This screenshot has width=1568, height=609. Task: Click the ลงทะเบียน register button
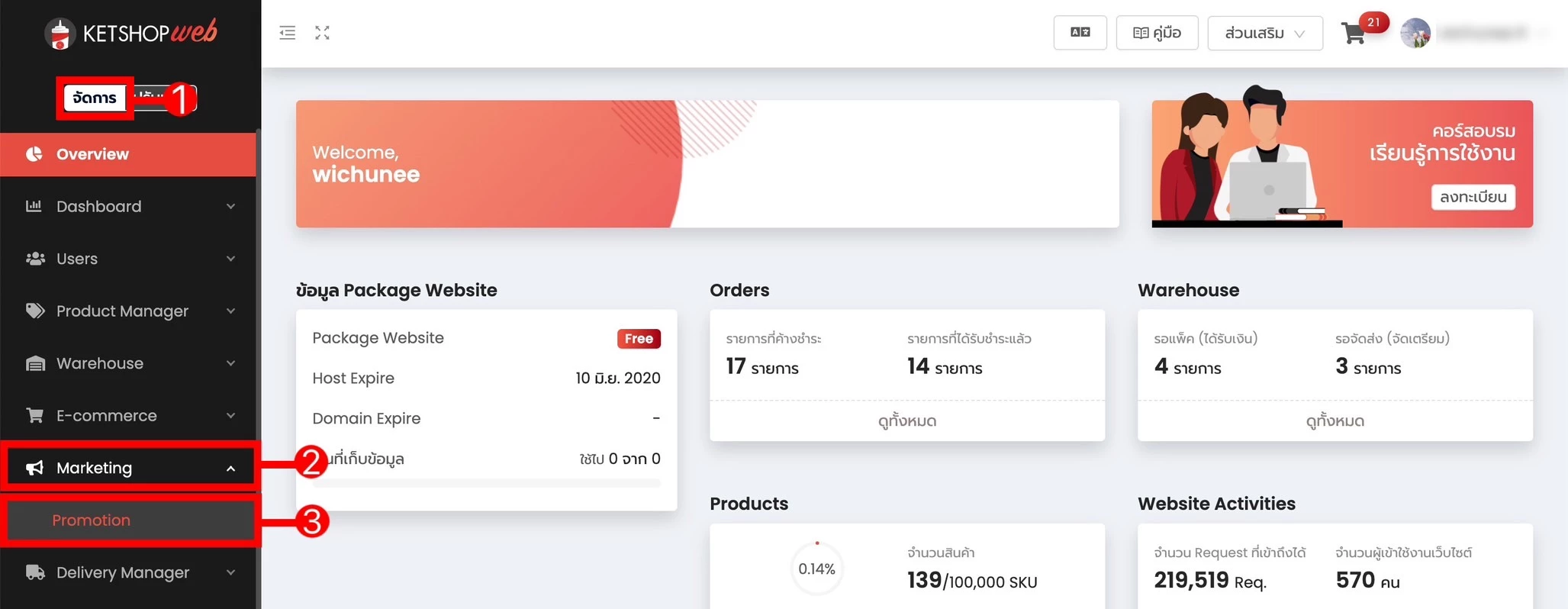[1473, 197]
